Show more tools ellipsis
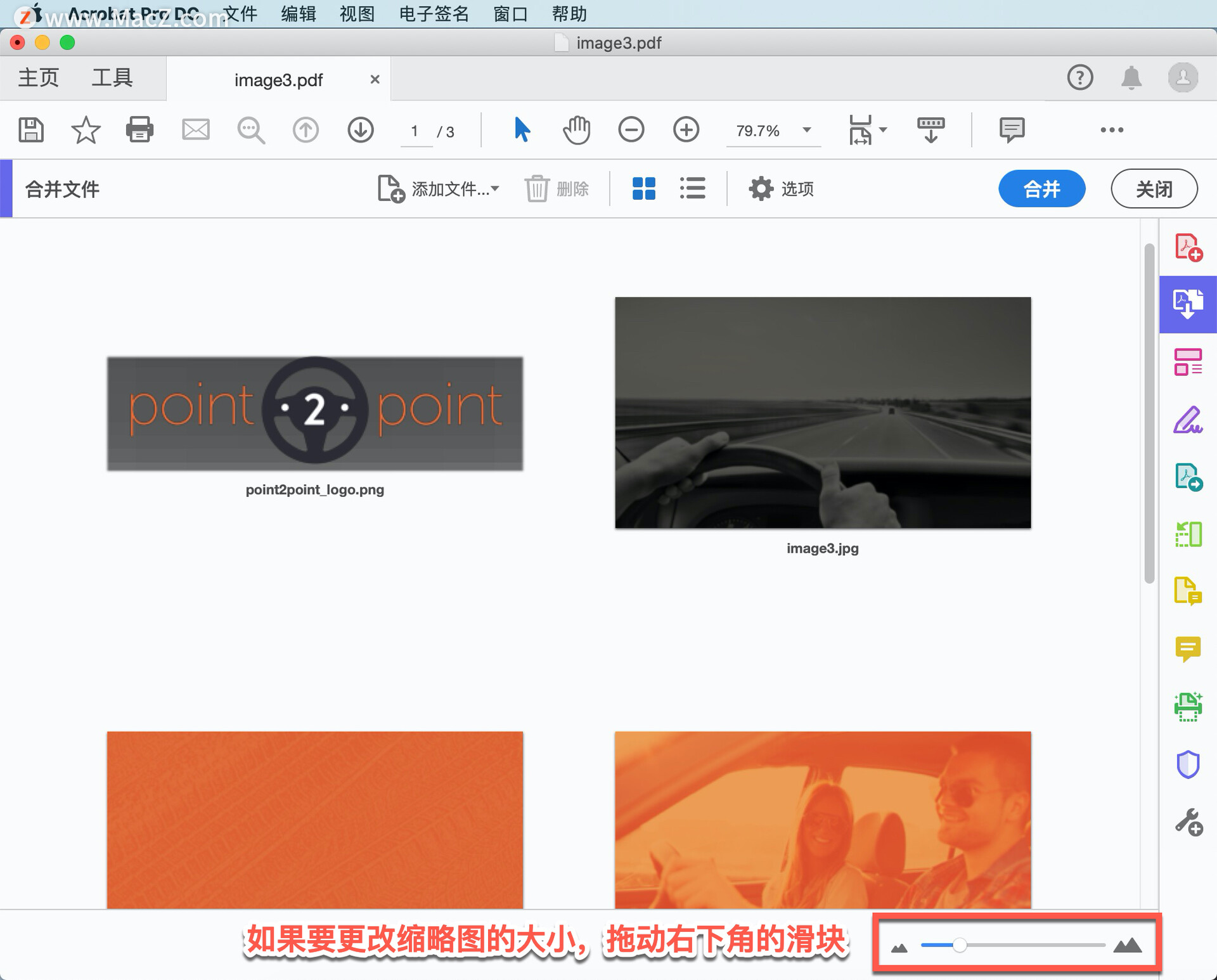Viewport: 1217px width, 980px height. point(1112,130)
